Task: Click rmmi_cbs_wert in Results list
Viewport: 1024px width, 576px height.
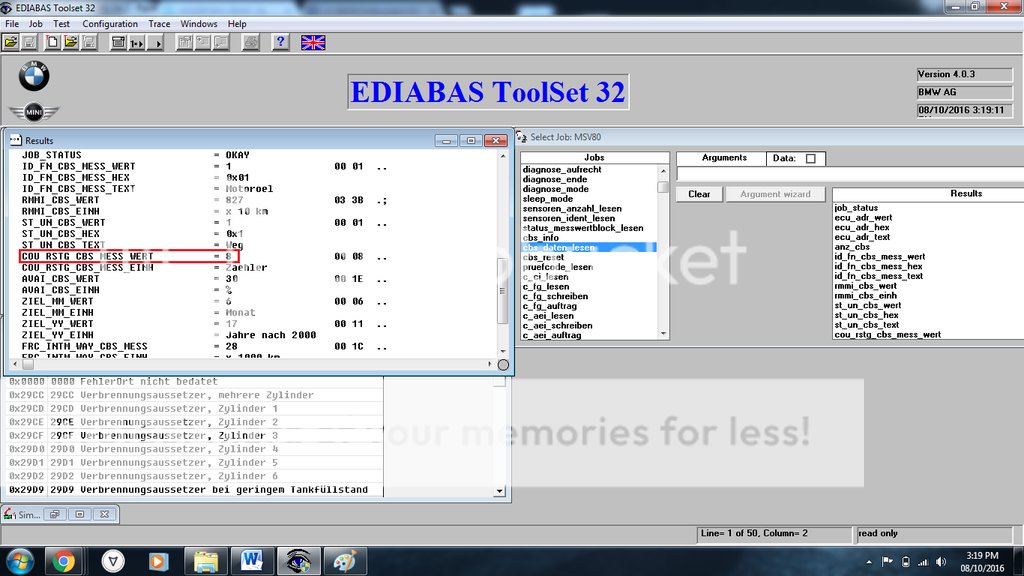Action: [x=865, y=286]
